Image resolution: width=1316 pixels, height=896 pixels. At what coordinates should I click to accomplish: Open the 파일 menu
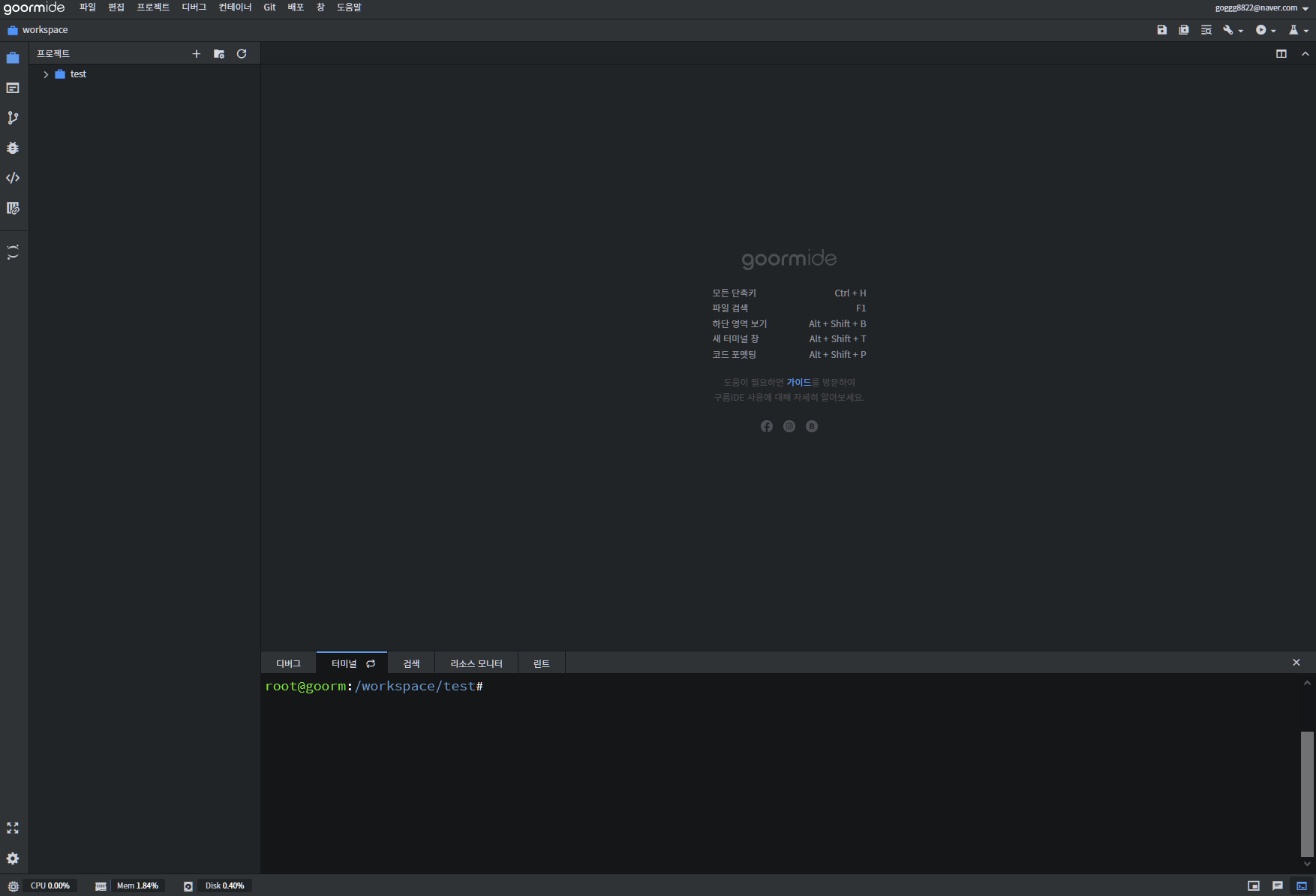coord(88,8)
